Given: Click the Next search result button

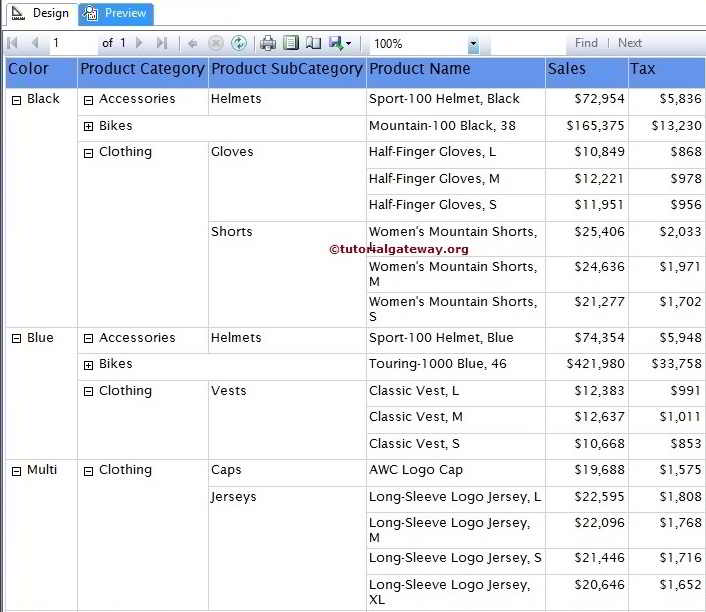Looking at the screenshot, I should coord(629,43).
